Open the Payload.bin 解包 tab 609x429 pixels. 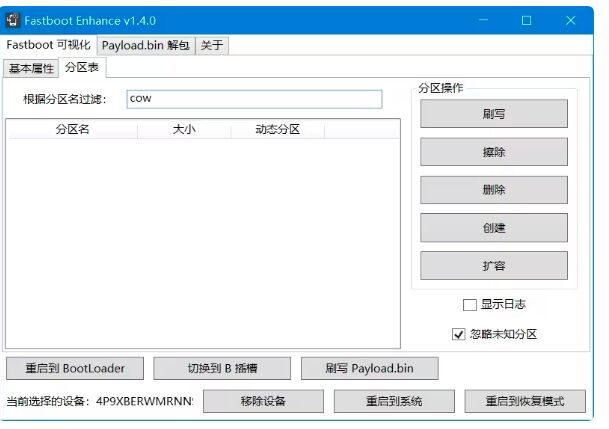pyautogui.click(x=146, y=46)
